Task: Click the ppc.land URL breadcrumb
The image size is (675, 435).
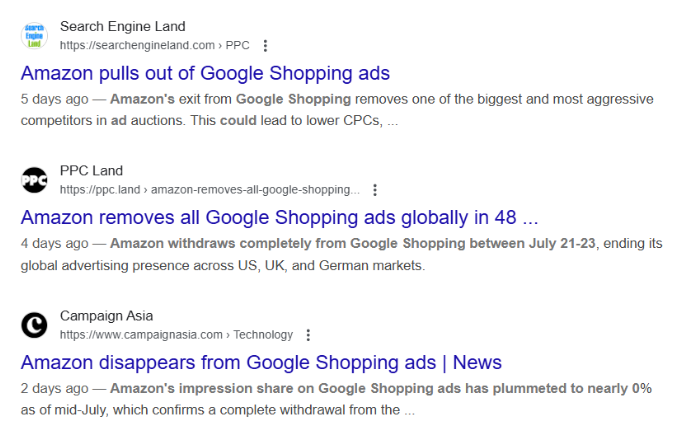Action: [x=209, y=190]
